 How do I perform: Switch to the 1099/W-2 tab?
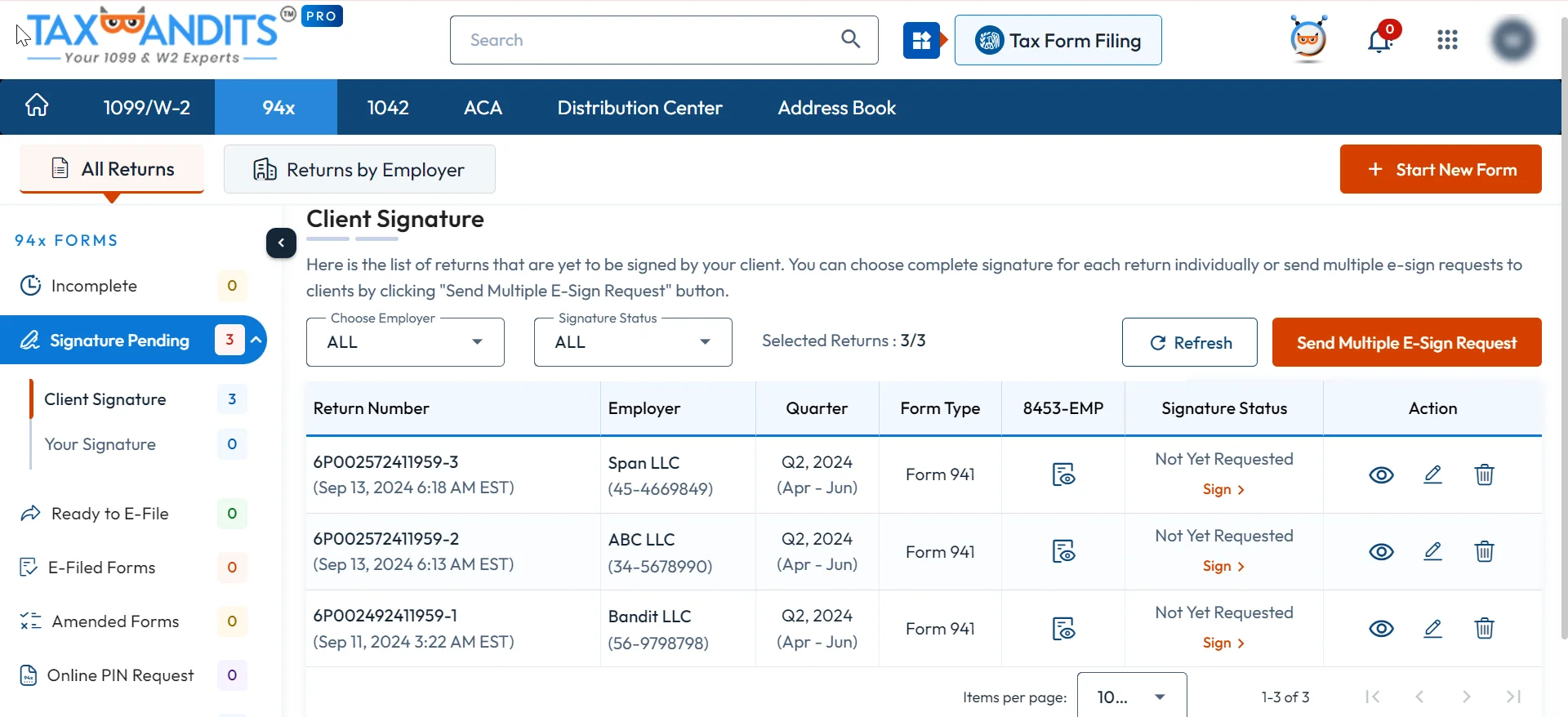pos(147,107)
